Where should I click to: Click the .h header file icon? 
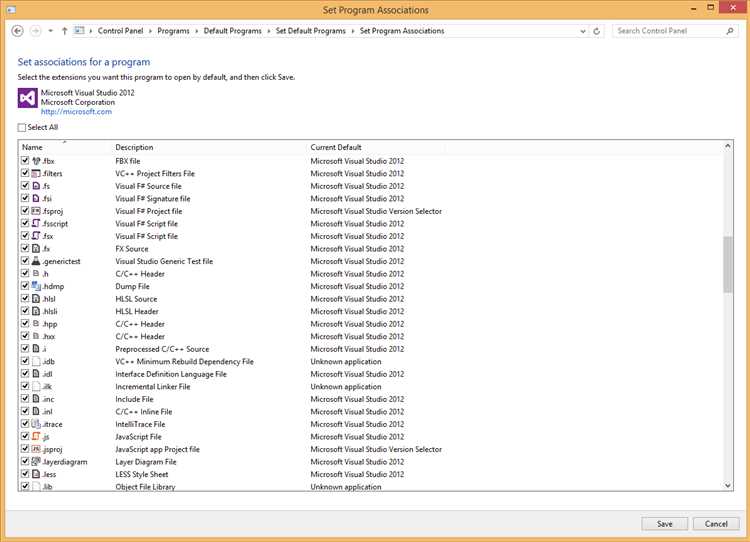pos(36,274)
